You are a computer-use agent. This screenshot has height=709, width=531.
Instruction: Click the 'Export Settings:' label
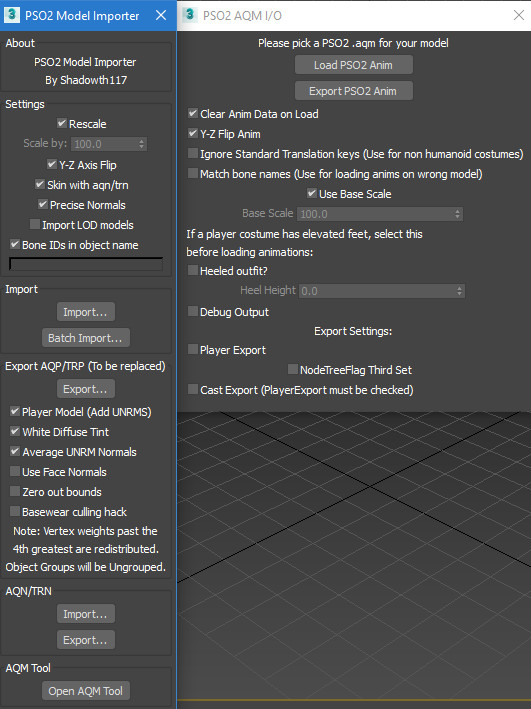click(x=353, y=331)
